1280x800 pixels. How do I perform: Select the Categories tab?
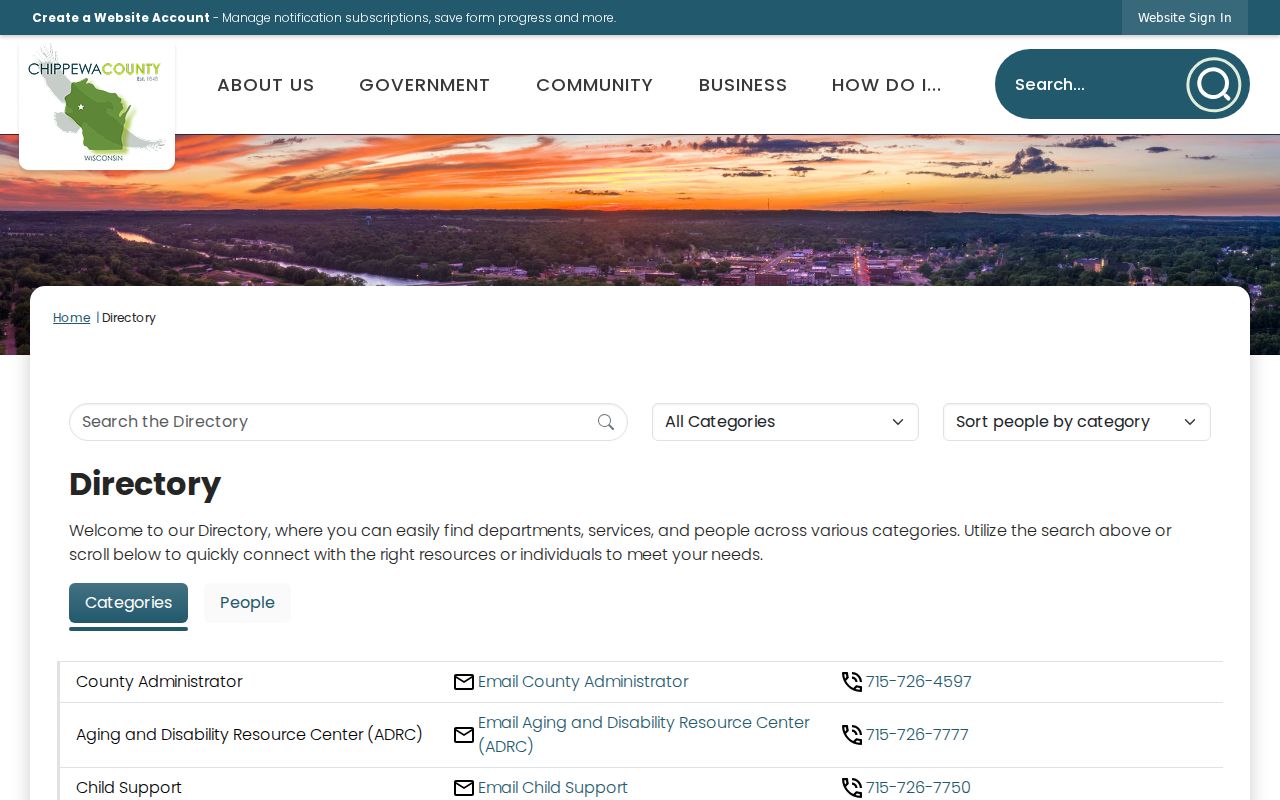[128, 603]
